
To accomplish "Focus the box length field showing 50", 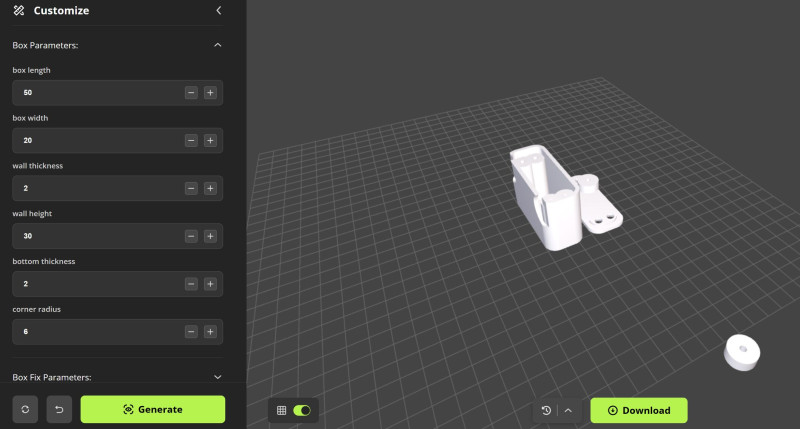I will click(x=117, y=93).
